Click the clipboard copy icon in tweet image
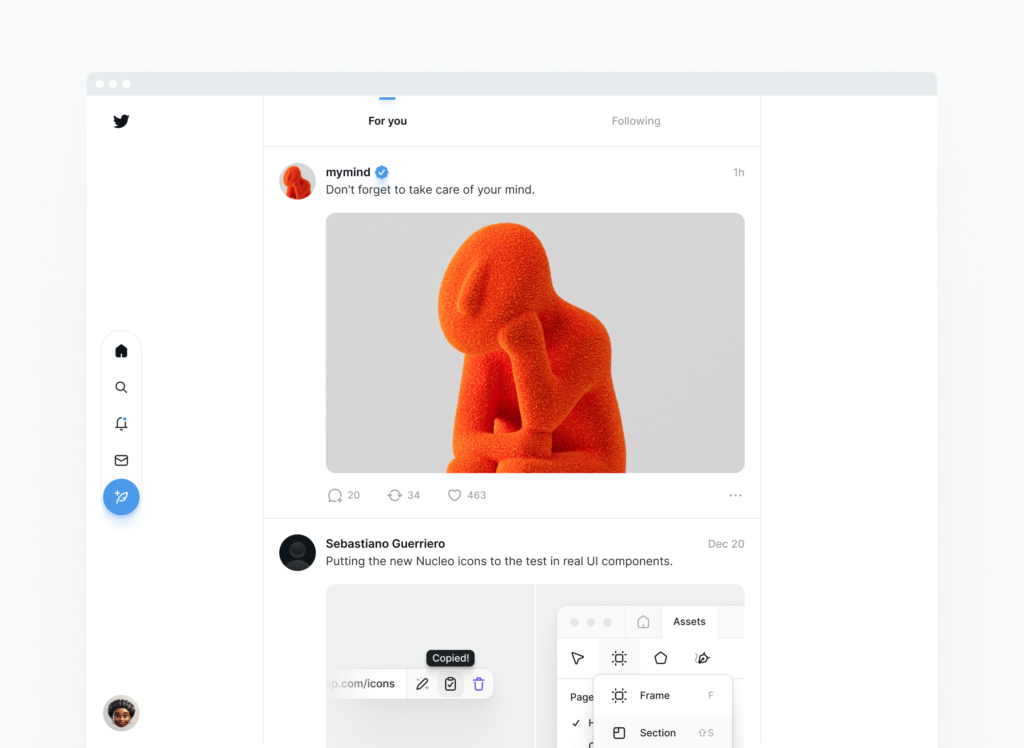 coord(450,684)
